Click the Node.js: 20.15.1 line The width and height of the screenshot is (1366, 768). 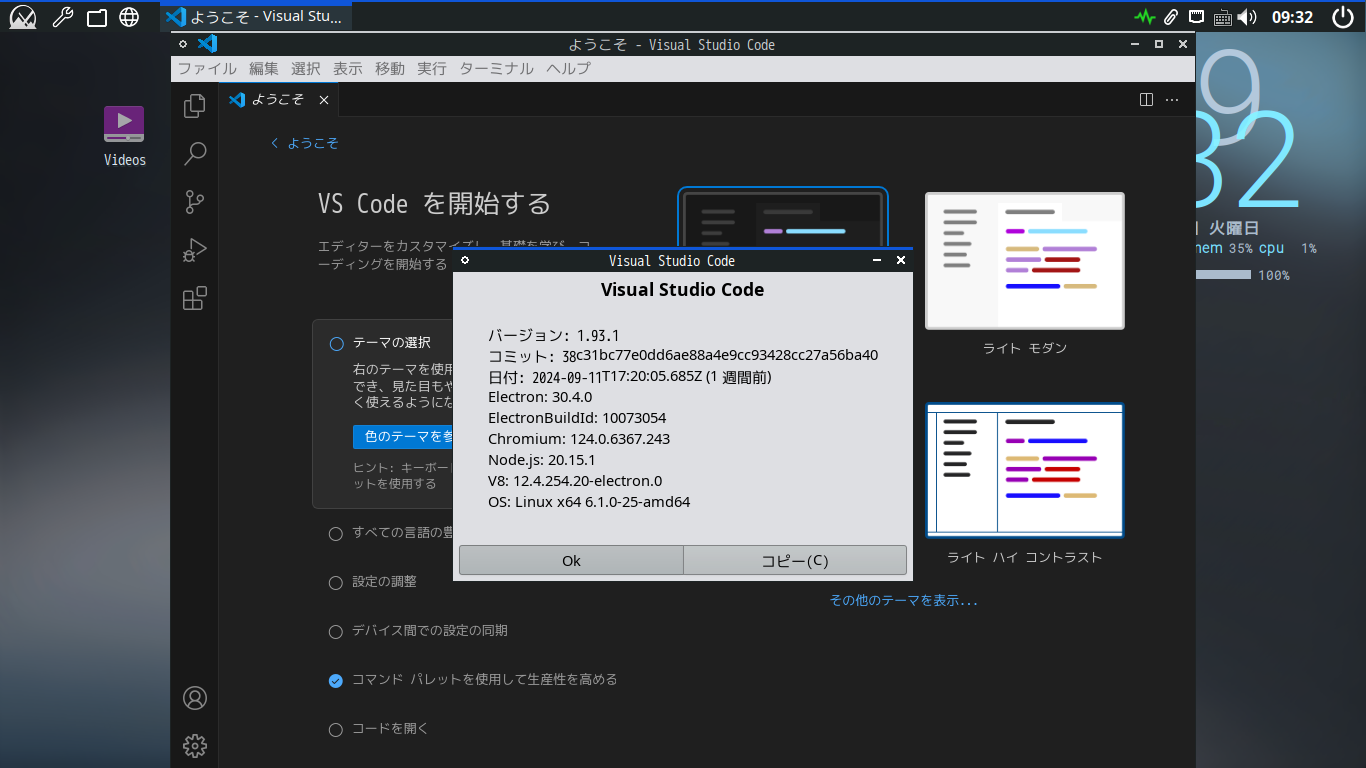[542, 460]
